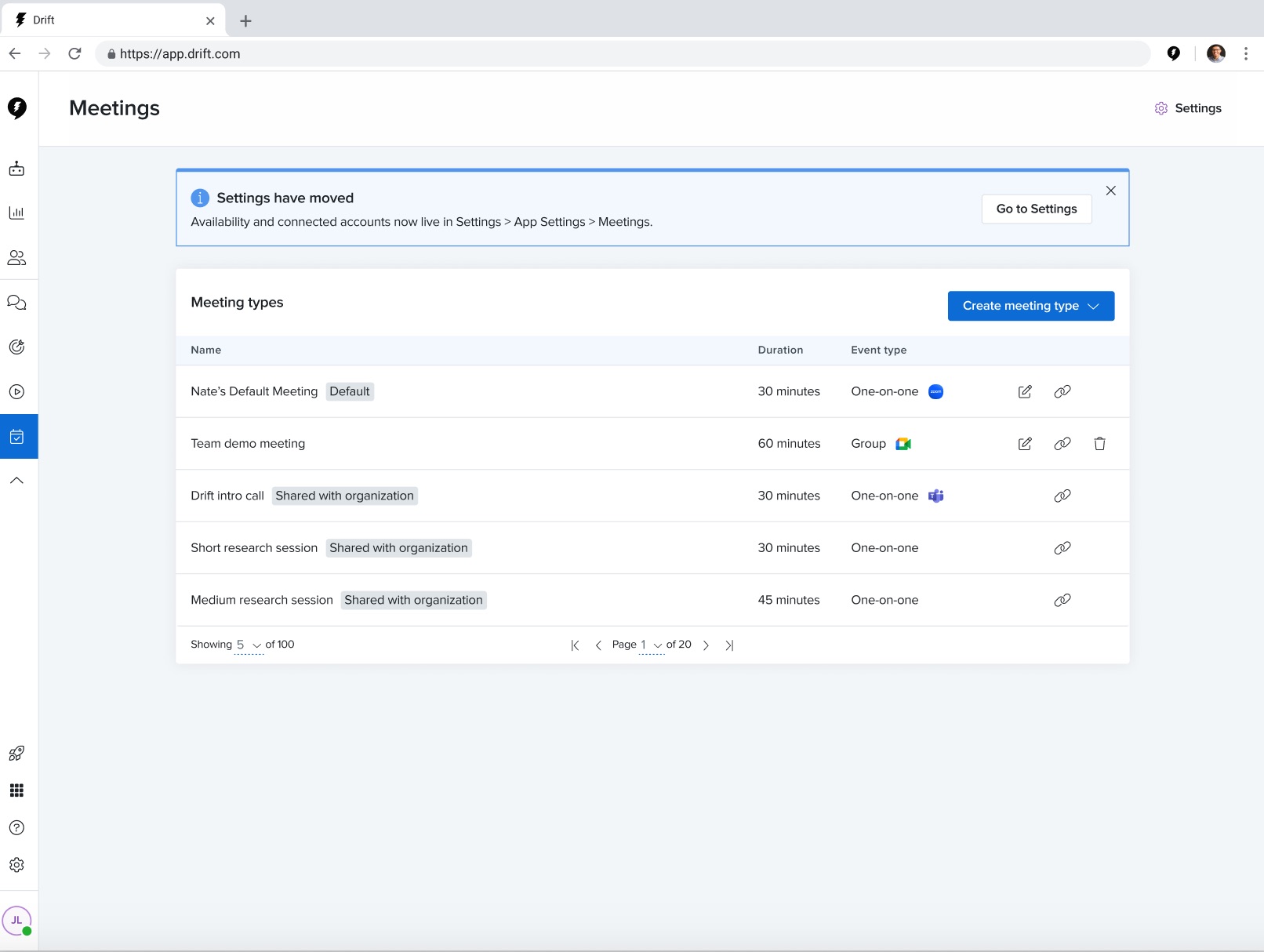Copy link for Team demo meeting
Viewport: 1264px width, 952px height.
point(1062,444)
